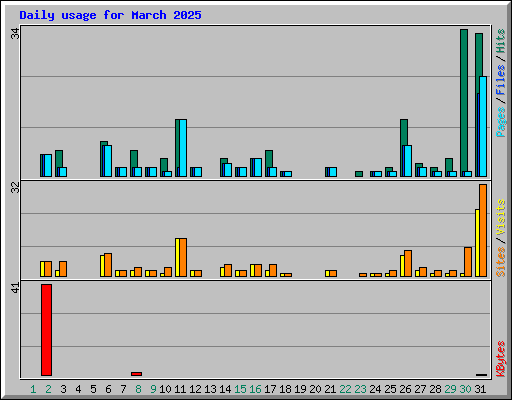The width and height of the screenshot is (512, 400).
Task: Click the 'Daily usage for March 2025' title
Action: click(110, 15)
